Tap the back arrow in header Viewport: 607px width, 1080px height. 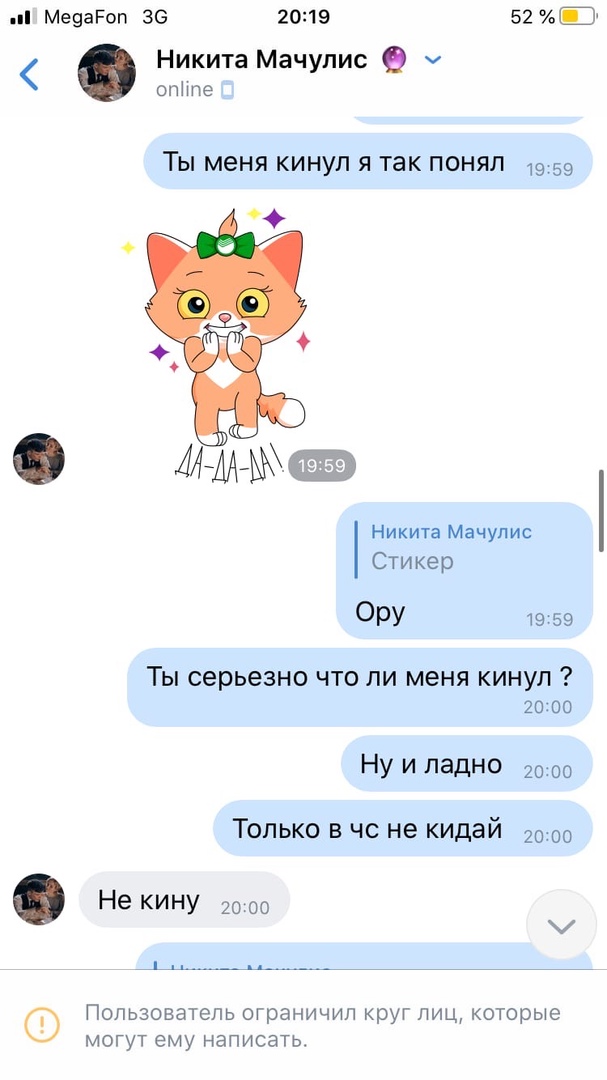(29, 74)
